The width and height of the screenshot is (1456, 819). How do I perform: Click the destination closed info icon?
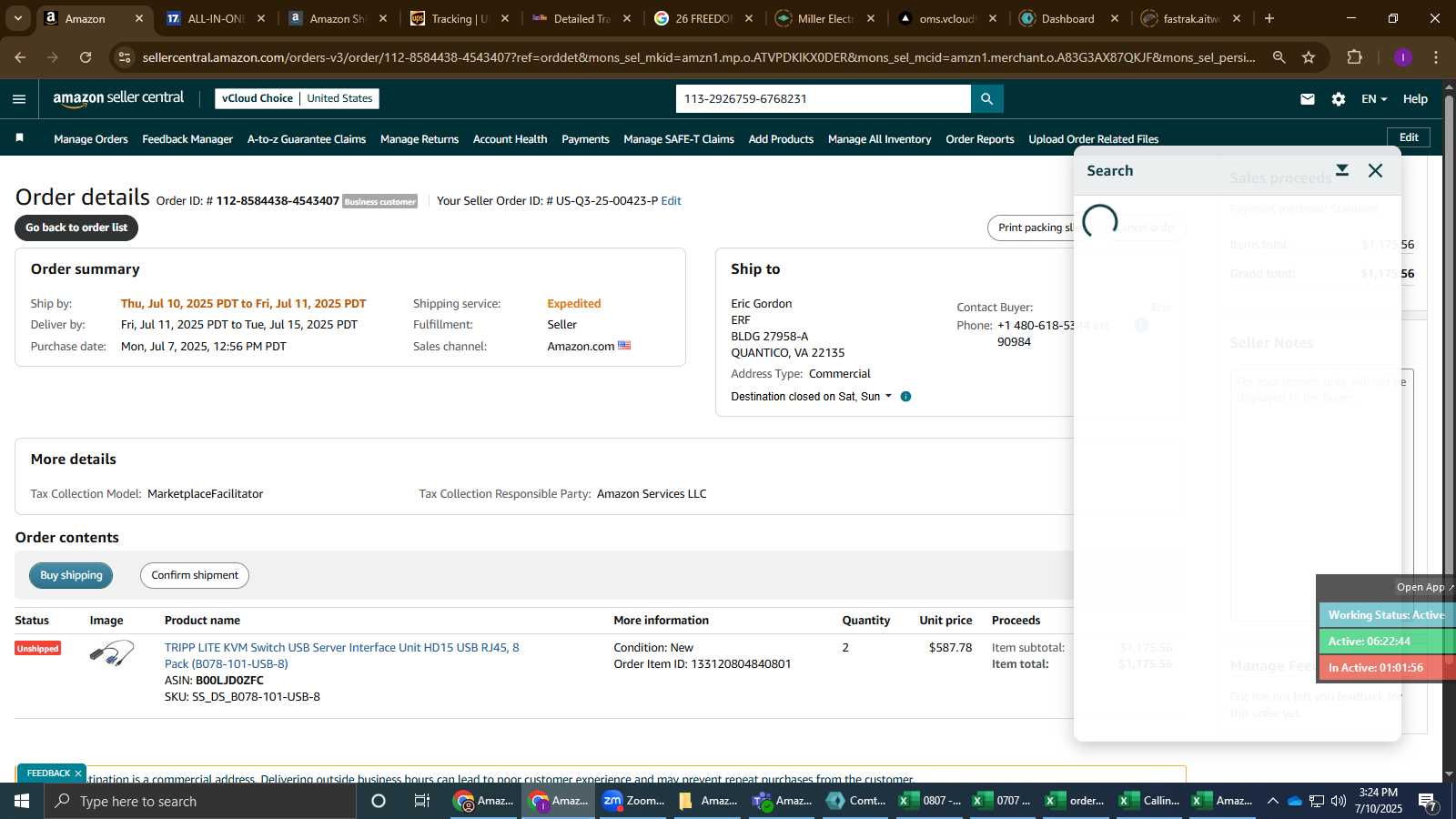[x=905, y=397]
